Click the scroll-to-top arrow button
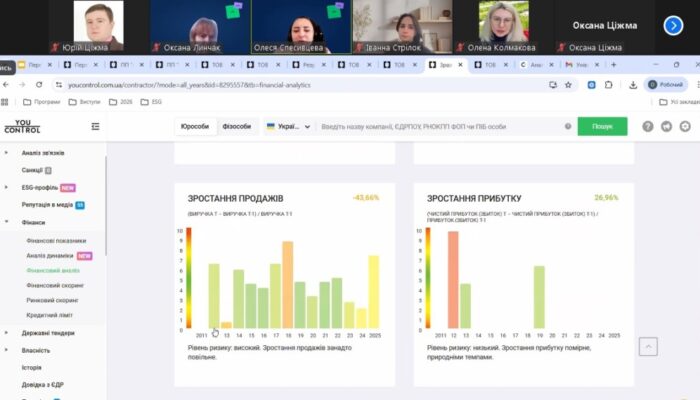700x400 pixels. pyautogui.click(x=649, y=346)
